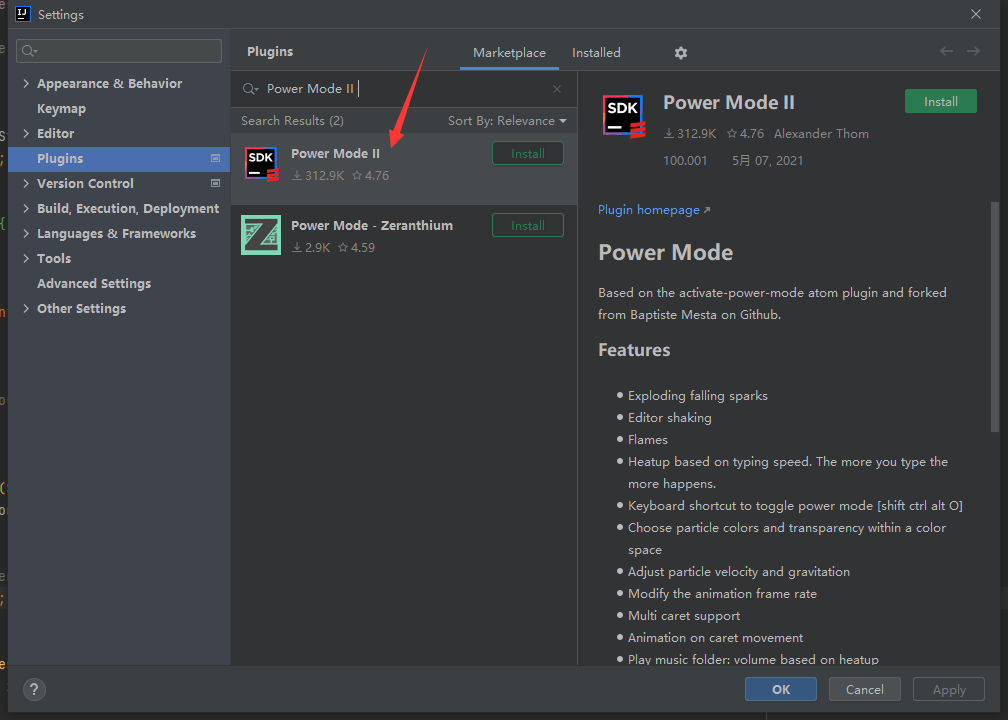
Task: Click the back navigation arrow
Action: point(946,51)
